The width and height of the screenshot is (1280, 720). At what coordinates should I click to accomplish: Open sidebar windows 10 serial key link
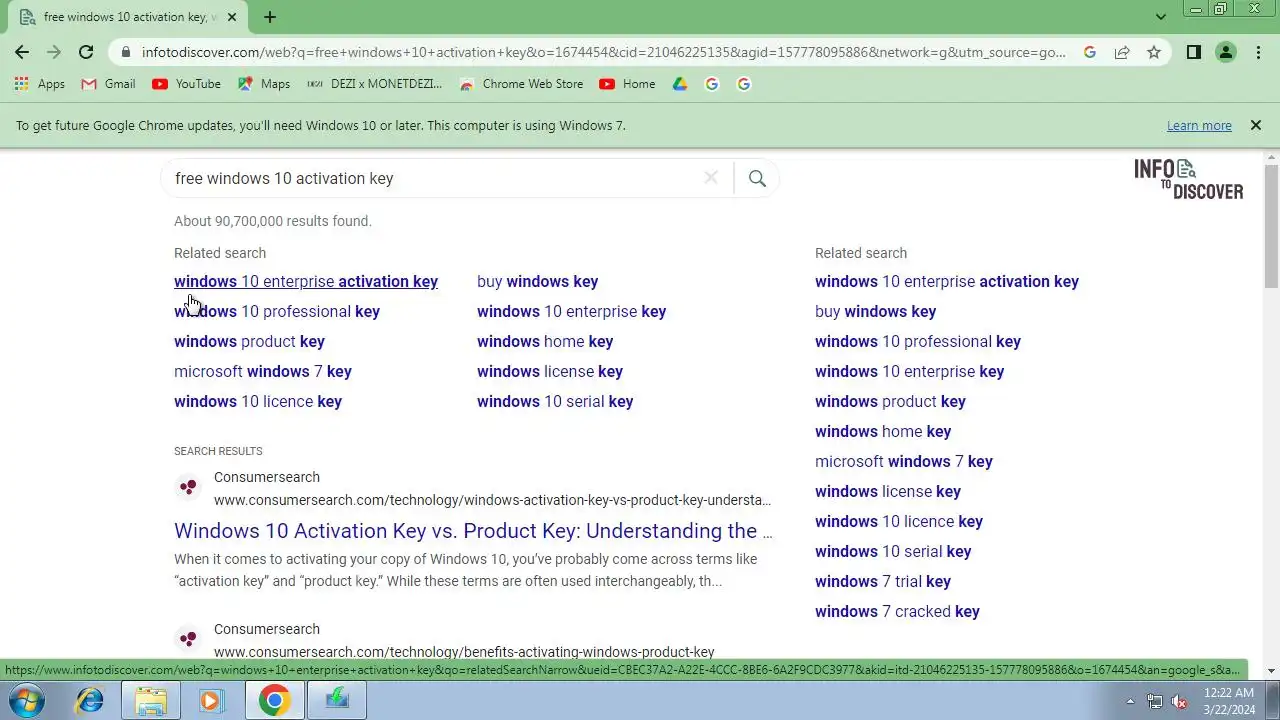coord(893,552)
